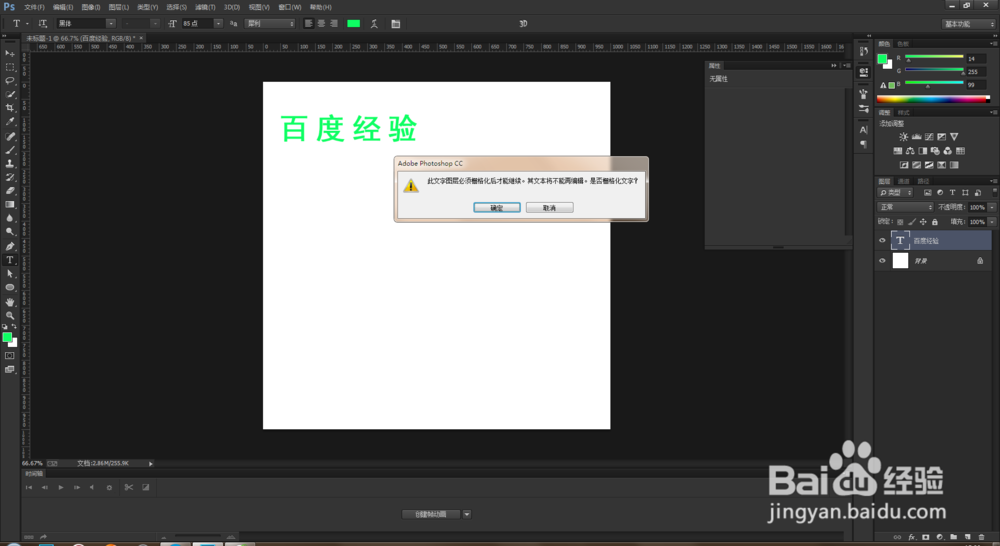The image size is (1000, 546).
Task: Select the Brush tool
Action: tap(10, 150)
